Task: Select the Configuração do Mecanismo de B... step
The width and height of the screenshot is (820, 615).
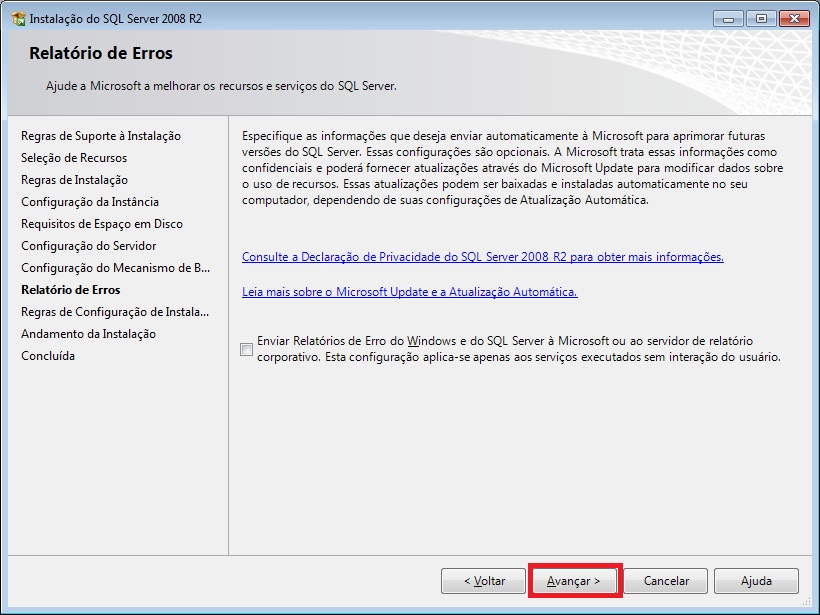Action: [116, 268]
